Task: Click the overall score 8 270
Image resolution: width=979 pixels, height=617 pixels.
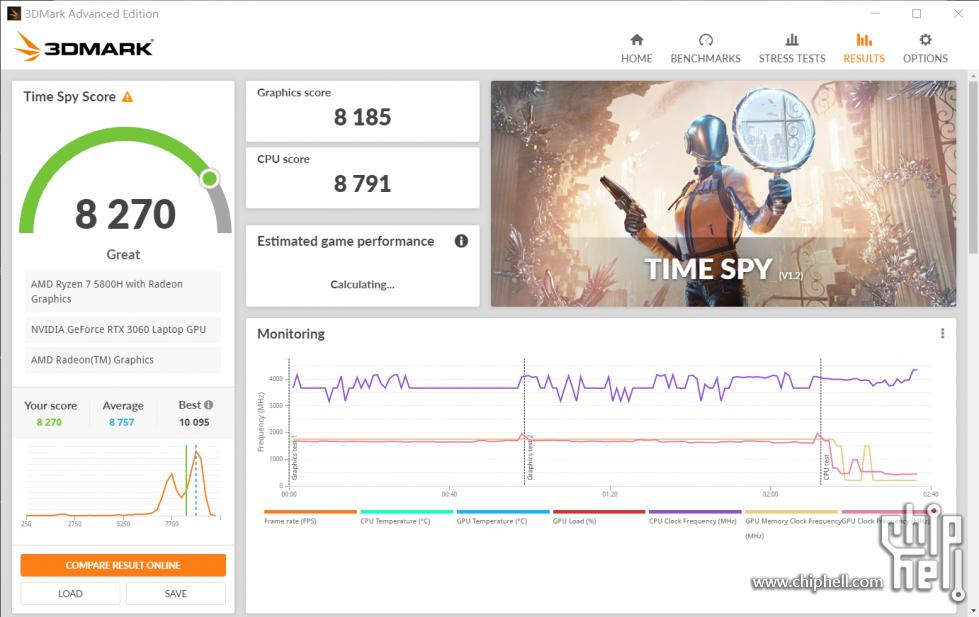Action: [125, 214]
